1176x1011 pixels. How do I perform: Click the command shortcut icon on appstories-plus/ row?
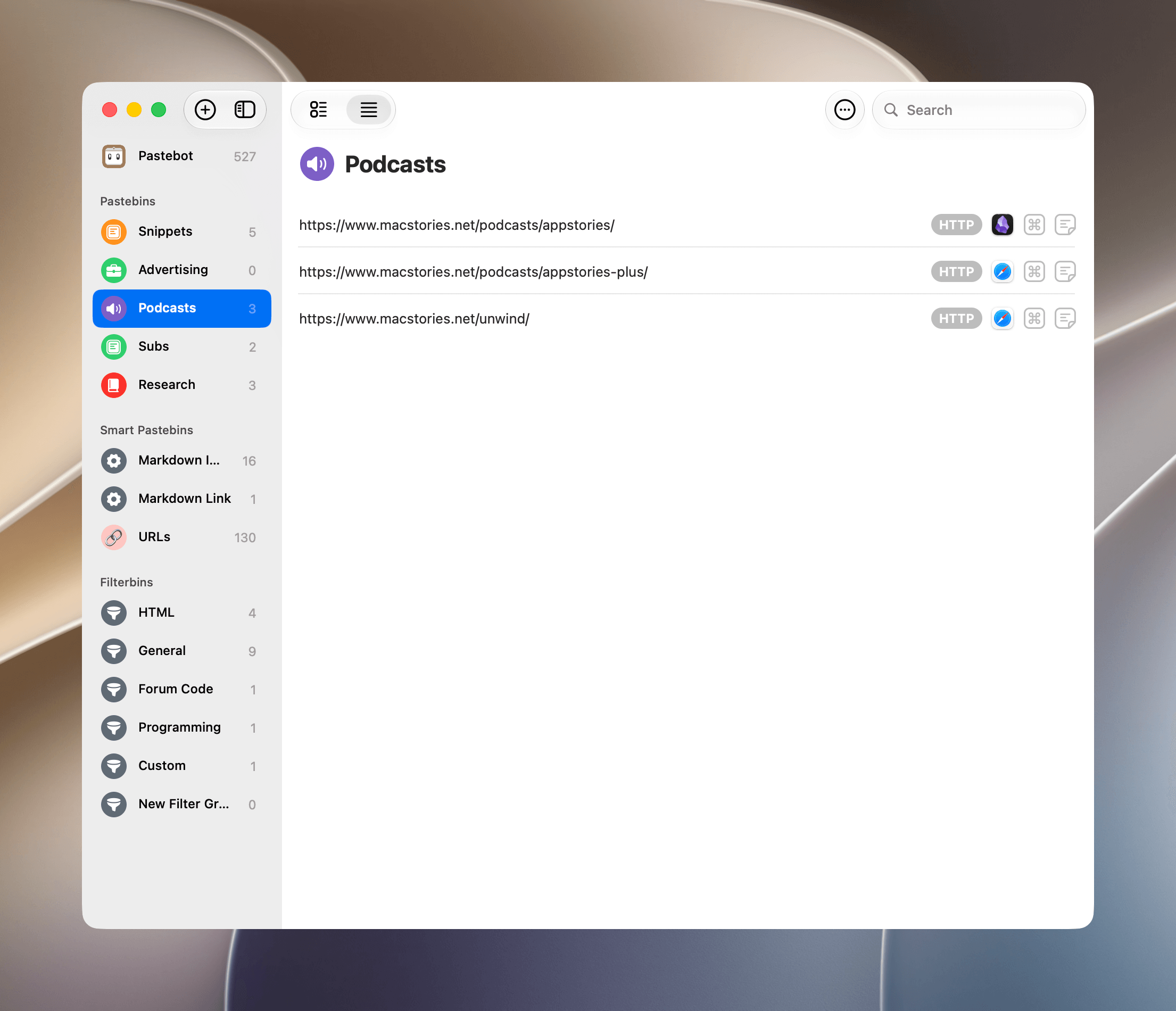click(x=1034, y=271)
